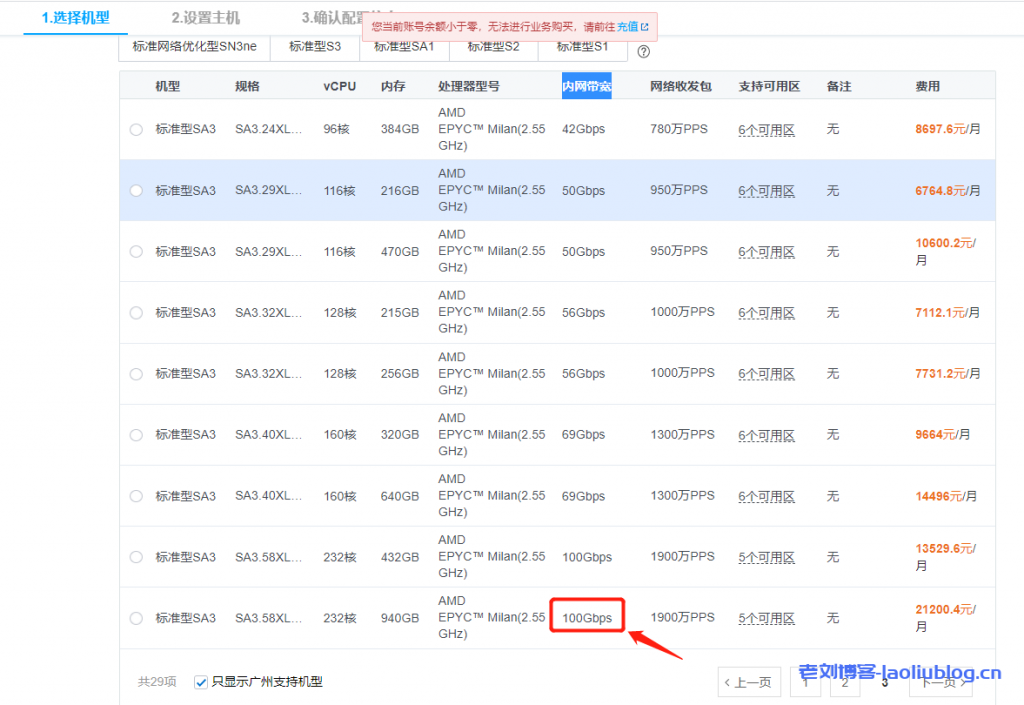Go to page 2 in pagination

(x=844, y=682)
